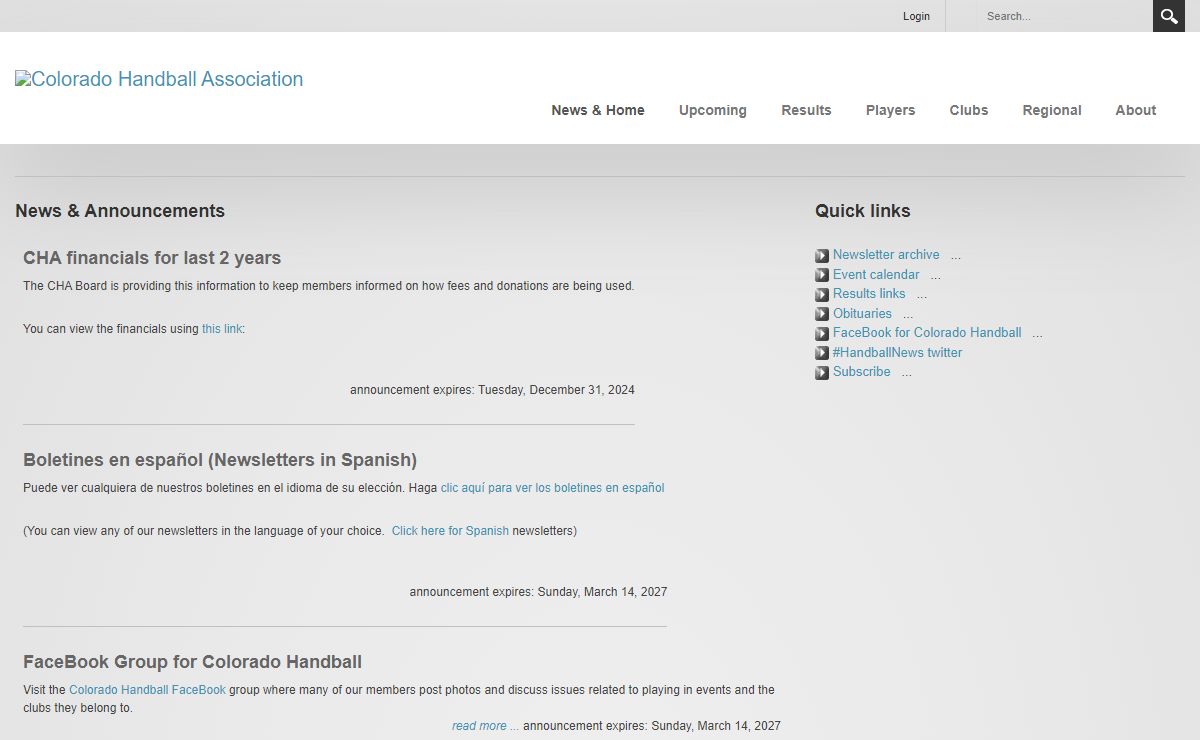Viewport: 1200px width, 740px height.
Task: Click arrow icon beside Results links
Action: click(822, 295)
